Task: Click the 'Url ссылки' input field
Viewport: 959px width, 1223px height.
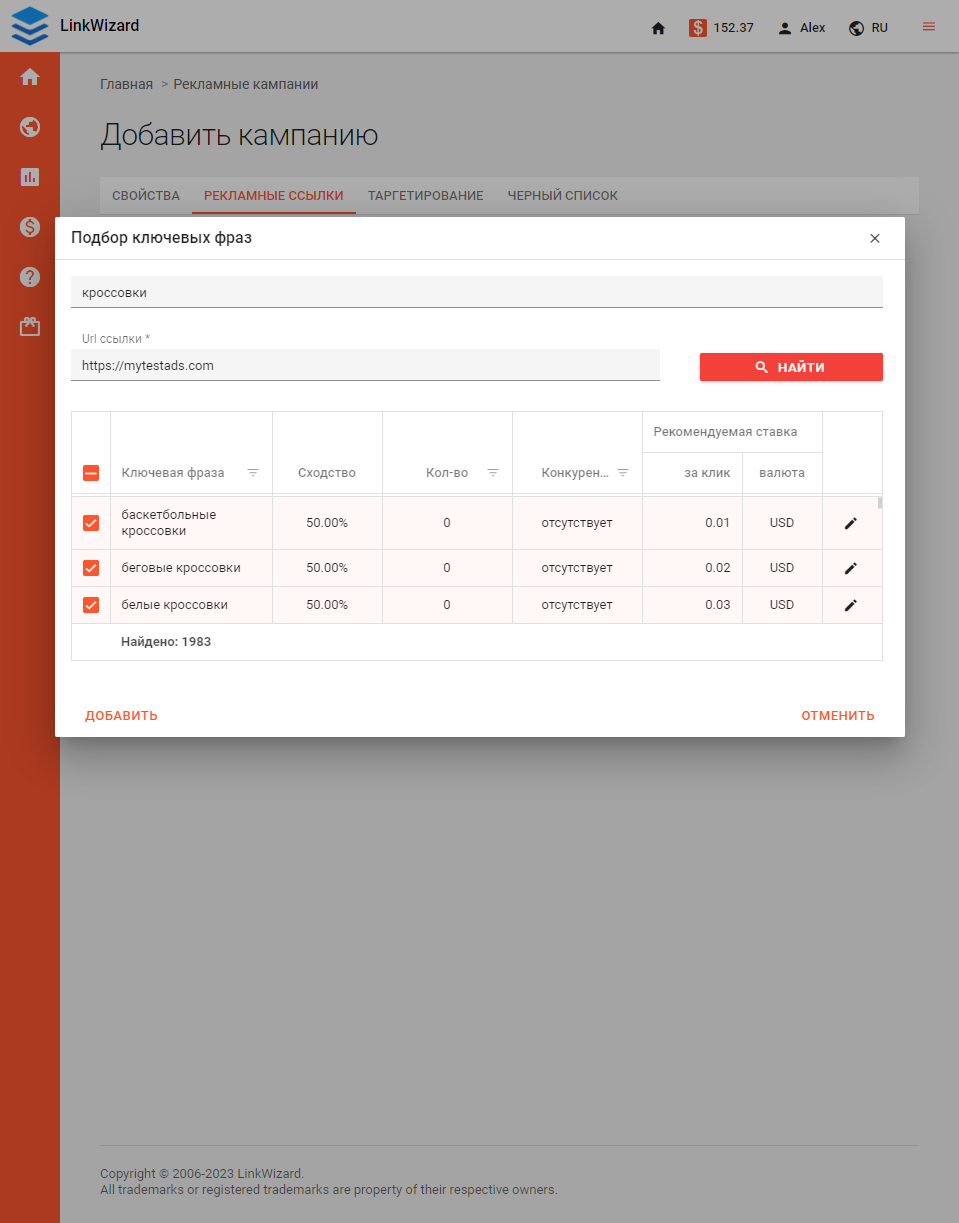Action: 365,365
